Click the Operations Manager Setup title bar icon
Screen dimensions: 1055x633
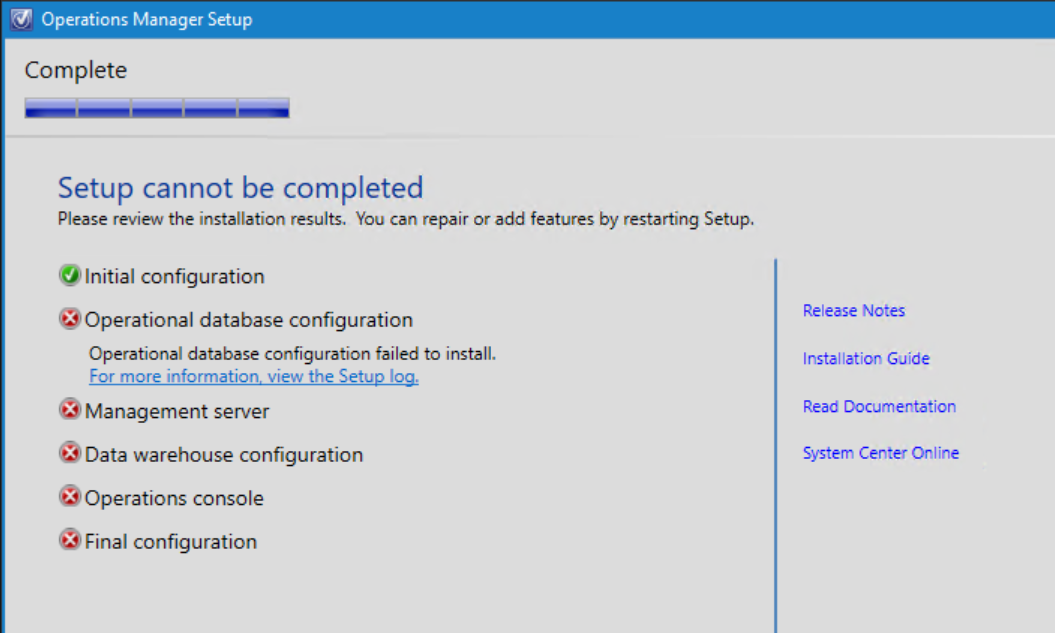[21, 19]
